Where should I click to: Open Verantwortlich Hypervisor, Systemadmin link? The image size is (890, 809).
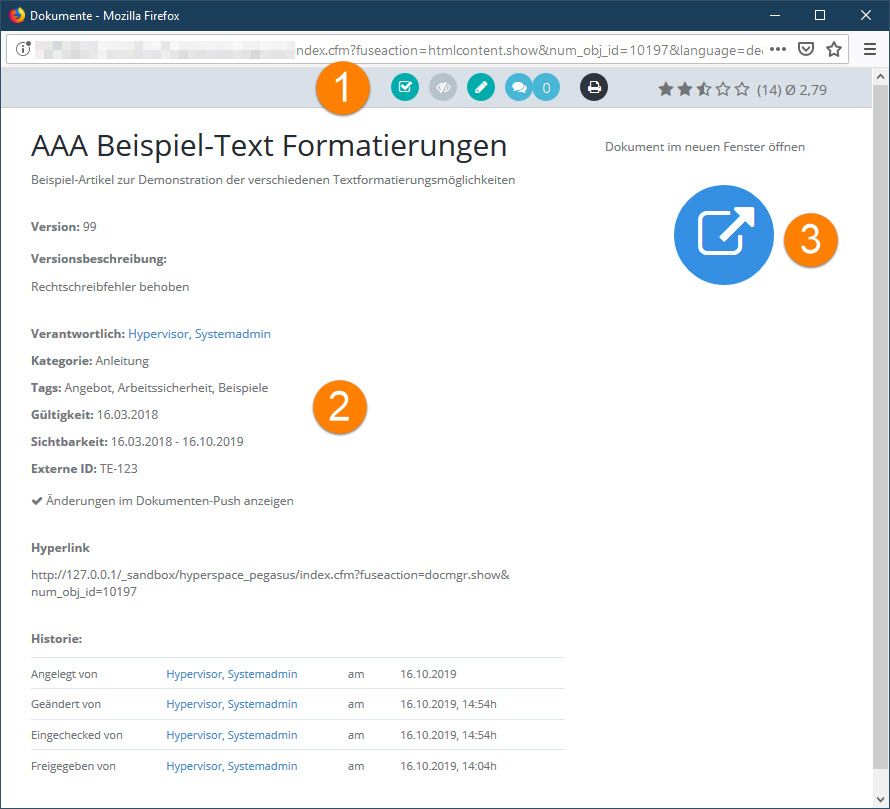tap(199, 334)
